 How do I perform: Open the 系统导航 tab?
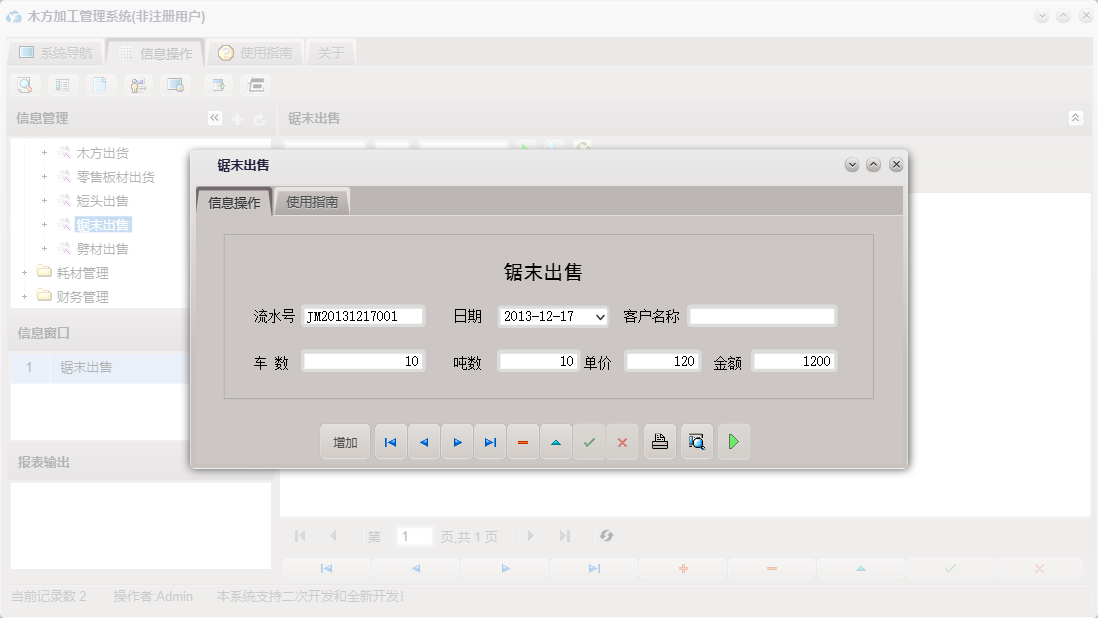coord(55,52)
